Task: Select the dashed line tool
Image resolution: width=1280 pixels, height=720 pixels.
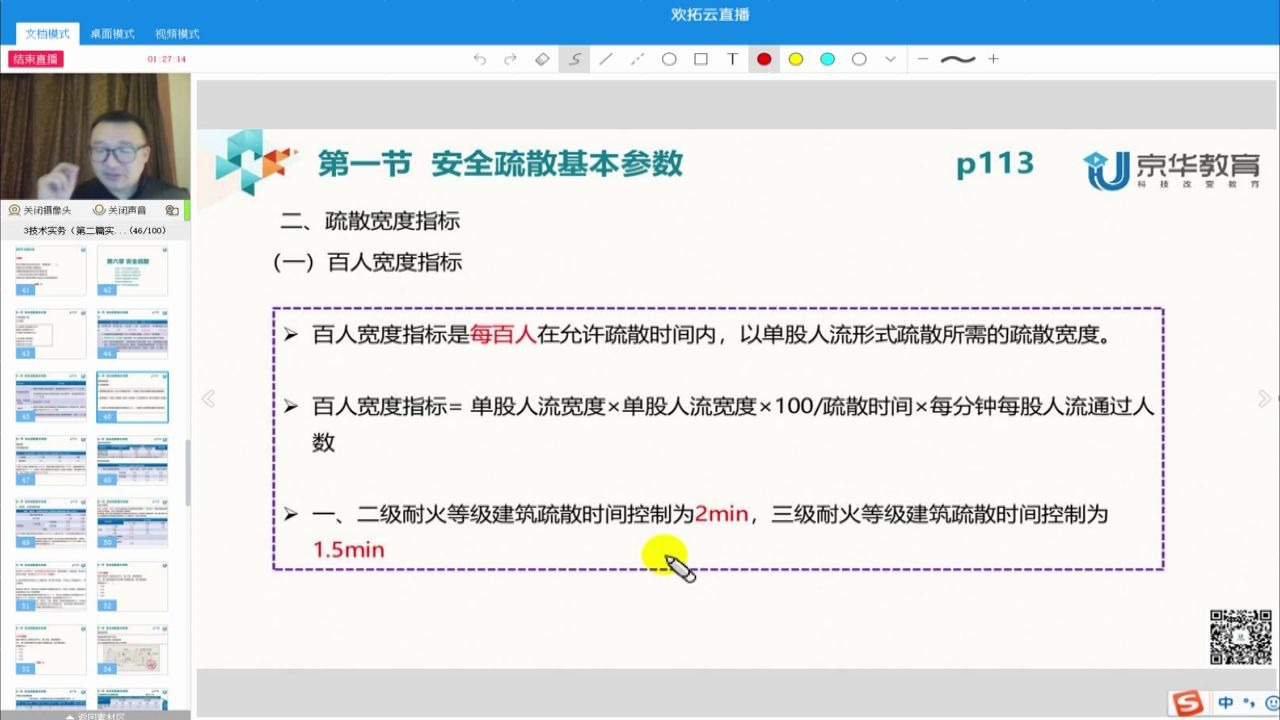Action: 637,59
